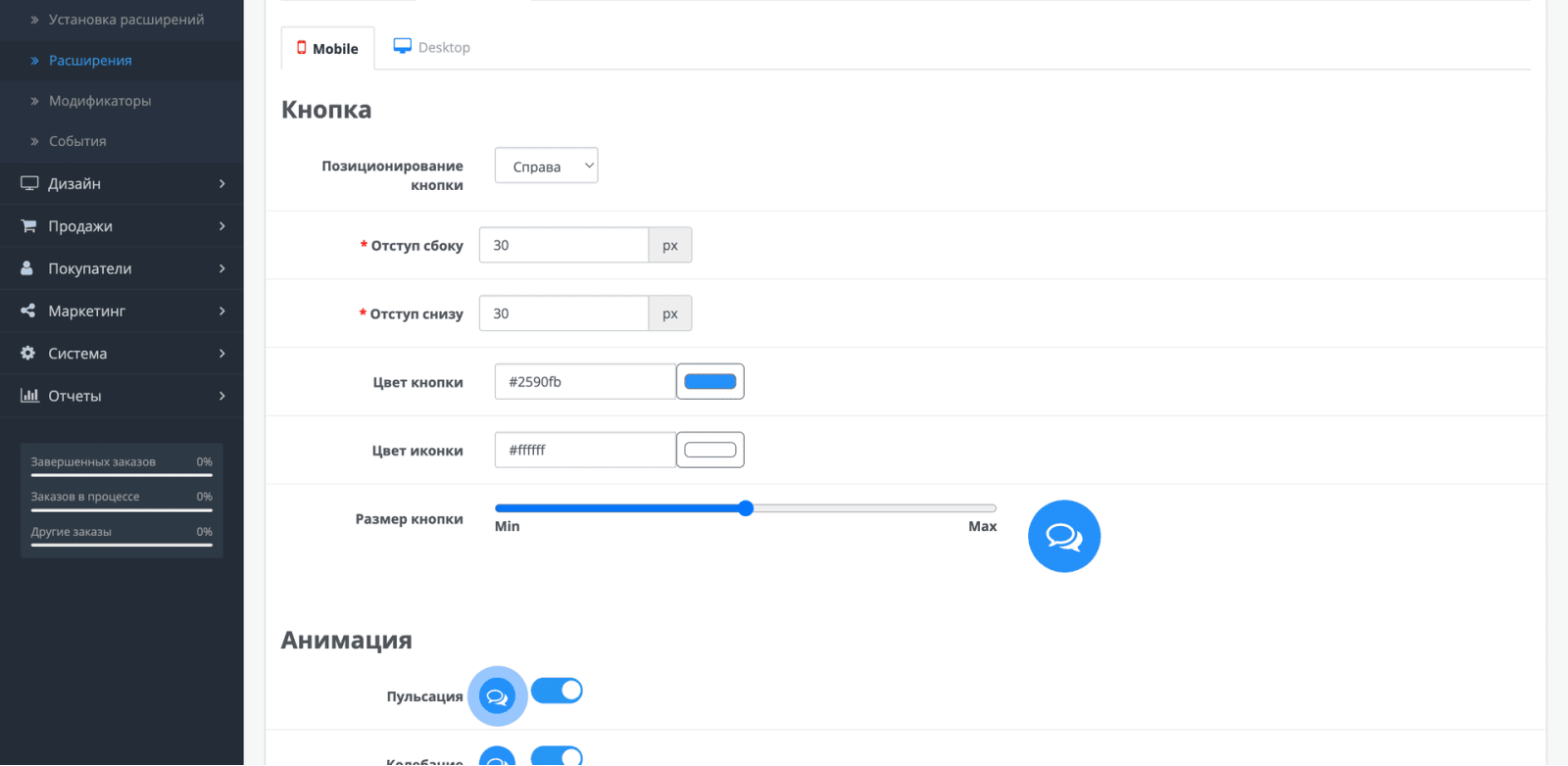Click the Отступ снизу input field
Viewport: 1568px width, 766px height.
click(563, 313)
